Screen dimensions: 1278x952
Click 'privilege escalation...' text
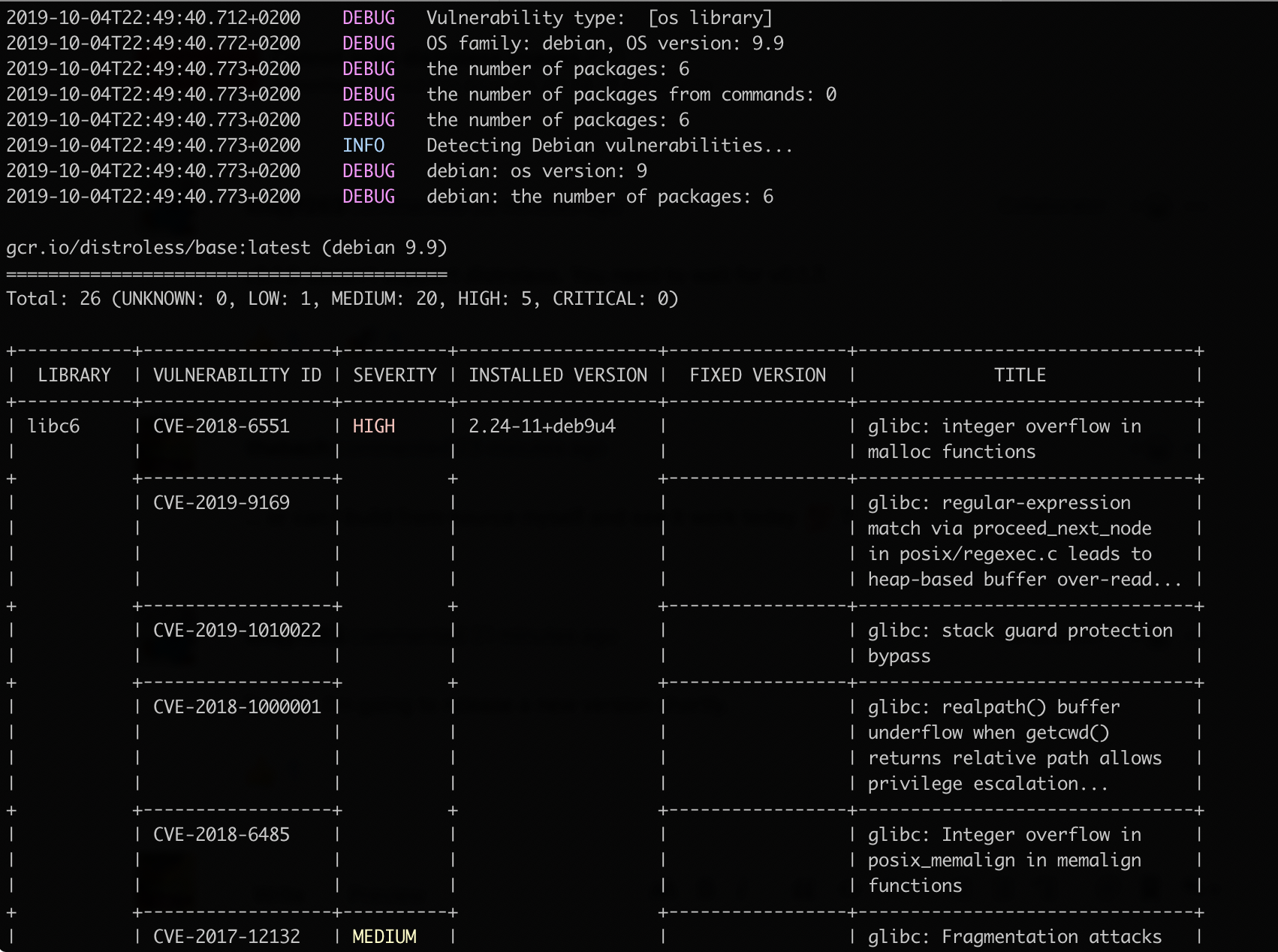click(x=988, y=784)
